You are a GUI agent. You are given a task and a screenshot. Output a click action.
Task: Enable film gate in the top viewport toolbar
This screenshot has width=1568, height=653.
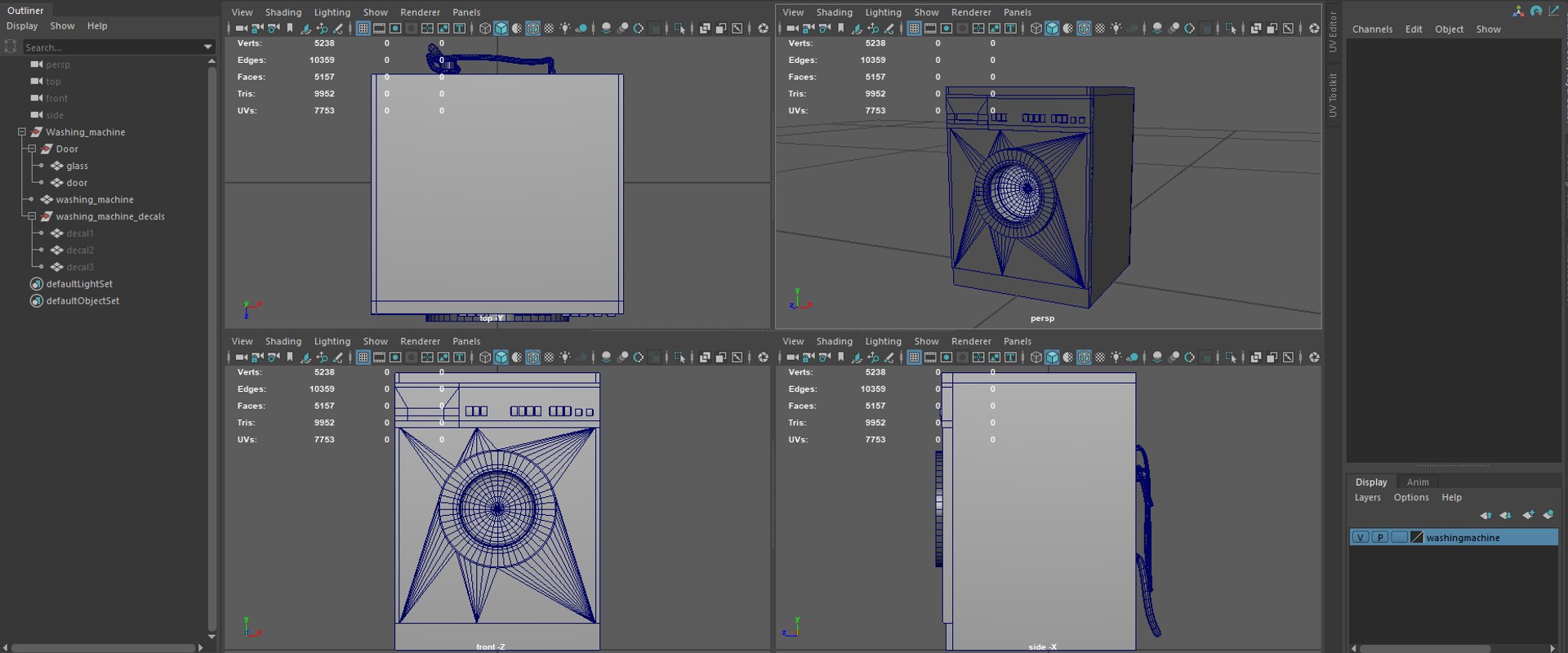(x=380, y=29)
